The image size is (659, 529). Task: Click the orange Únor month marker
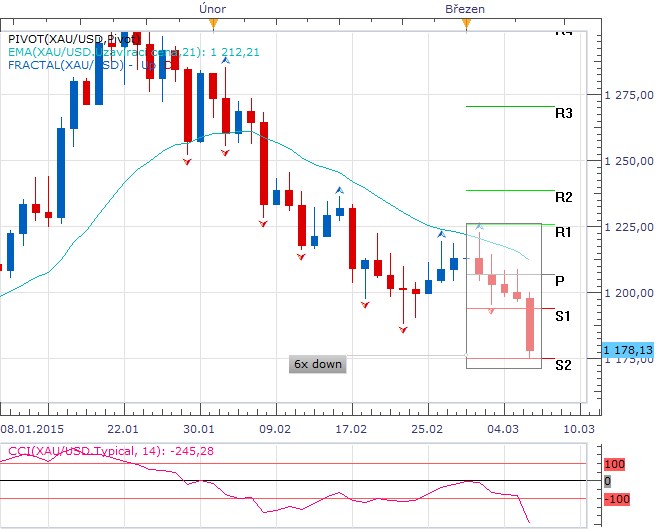tap(213, 21)
